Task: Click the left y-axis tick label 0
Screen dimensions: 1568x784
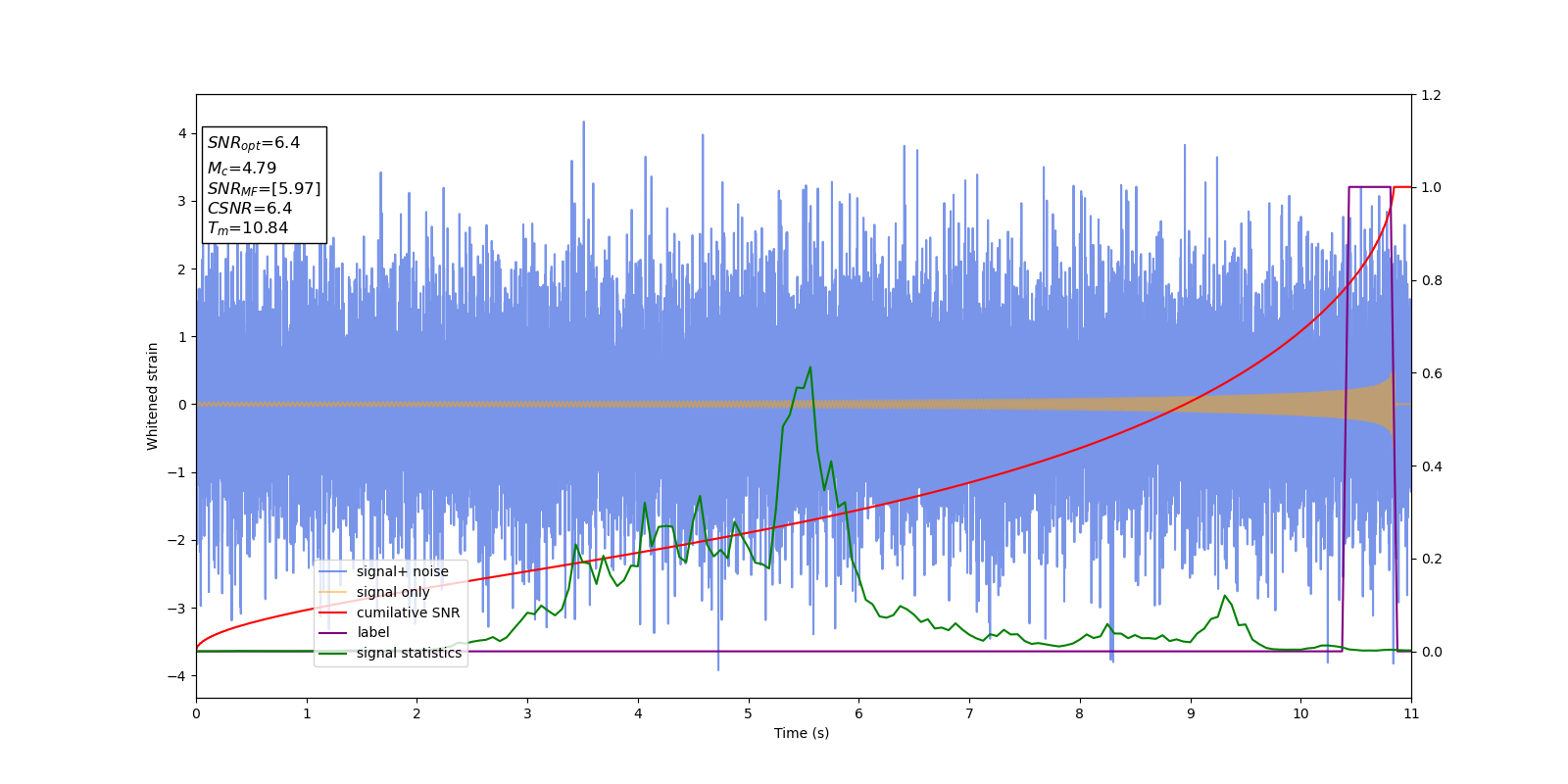Action: point(182,405)
